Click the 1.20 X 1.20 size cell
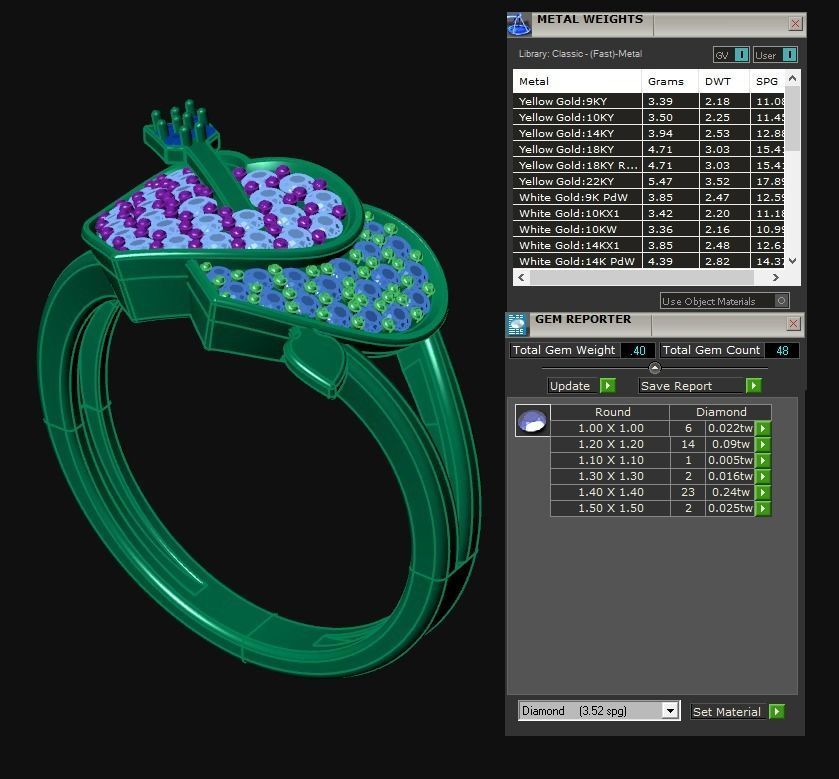 (611, 444)
